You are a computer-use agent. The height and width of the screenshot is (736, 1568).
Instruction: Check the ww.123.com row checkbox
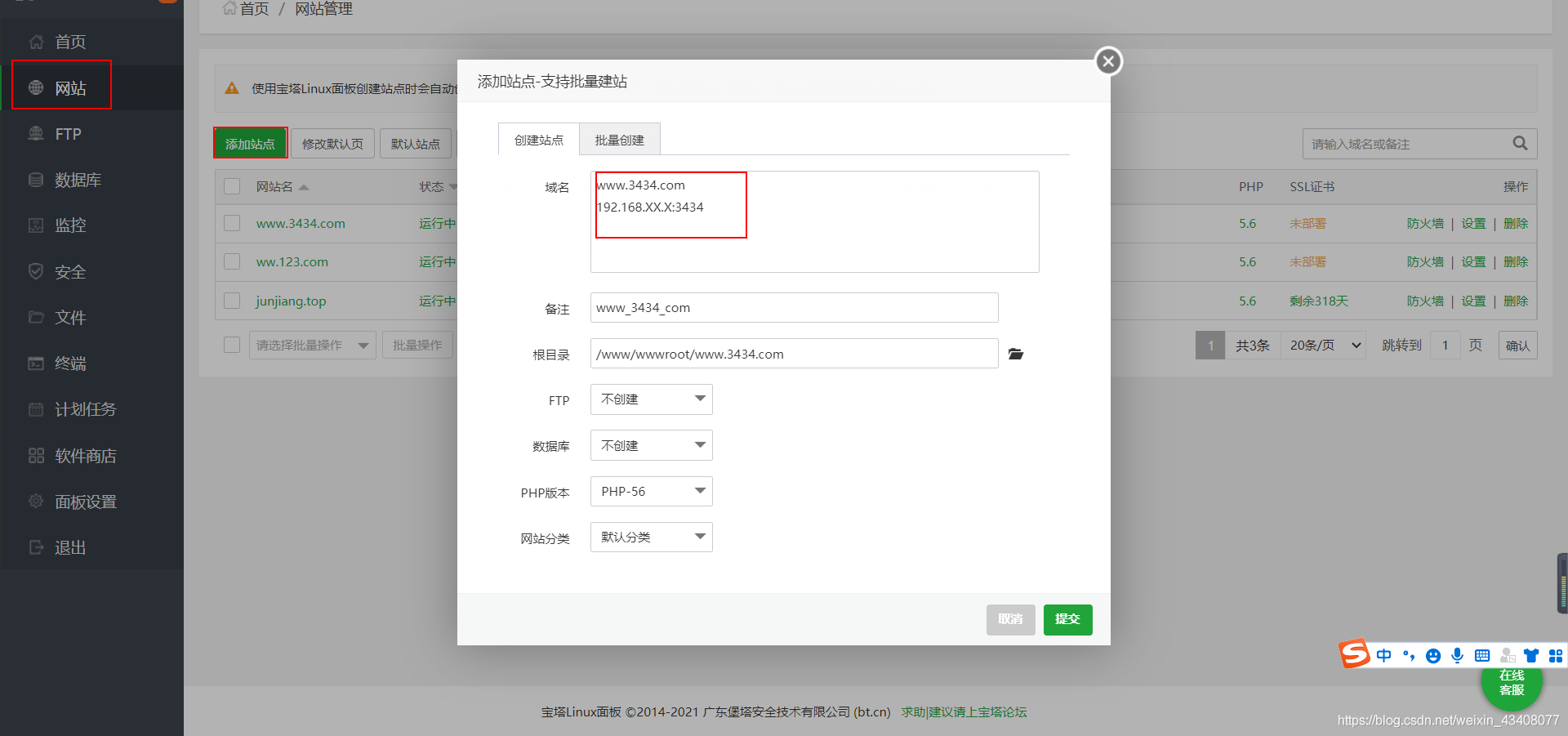(232, 261)
